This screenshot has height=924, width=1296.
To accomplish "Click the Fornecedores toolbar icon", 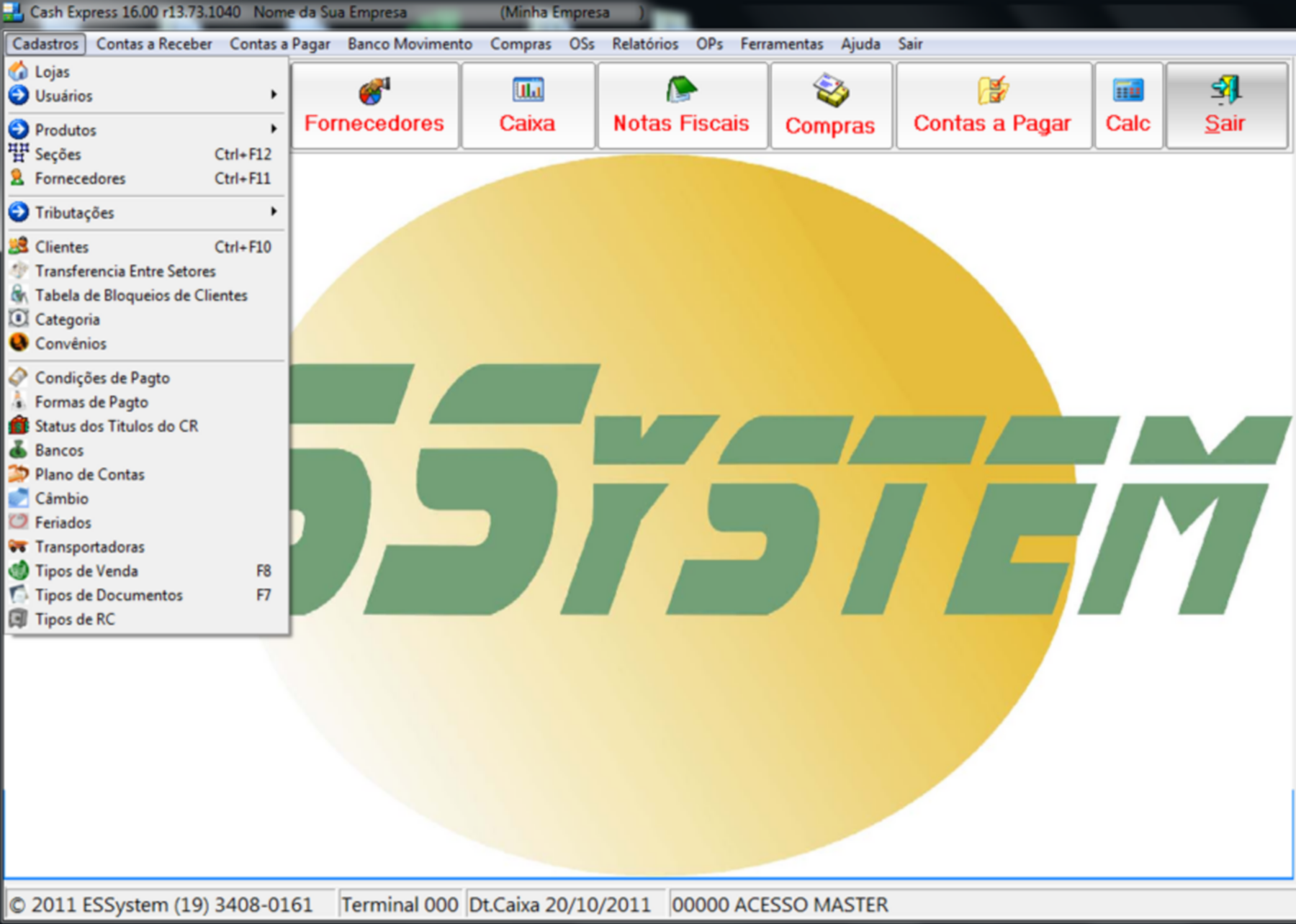I will point(374,91).
